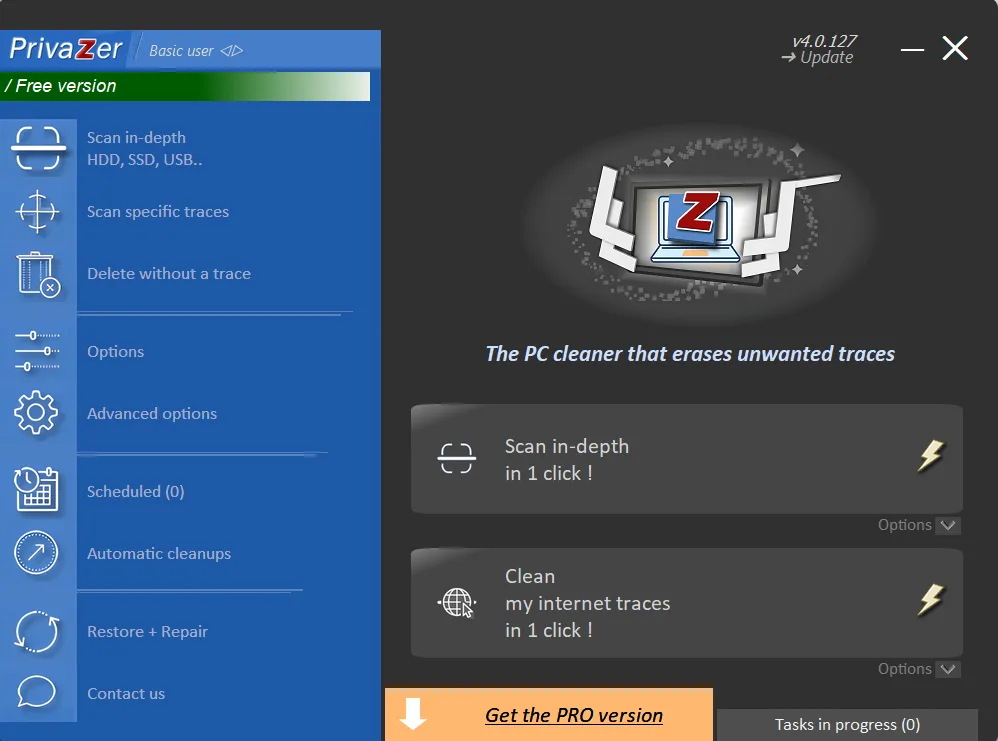Click the Scan in-depth sidebar icon
The image size is (998, 741).
pyautogui.click(x=38, y=148)
